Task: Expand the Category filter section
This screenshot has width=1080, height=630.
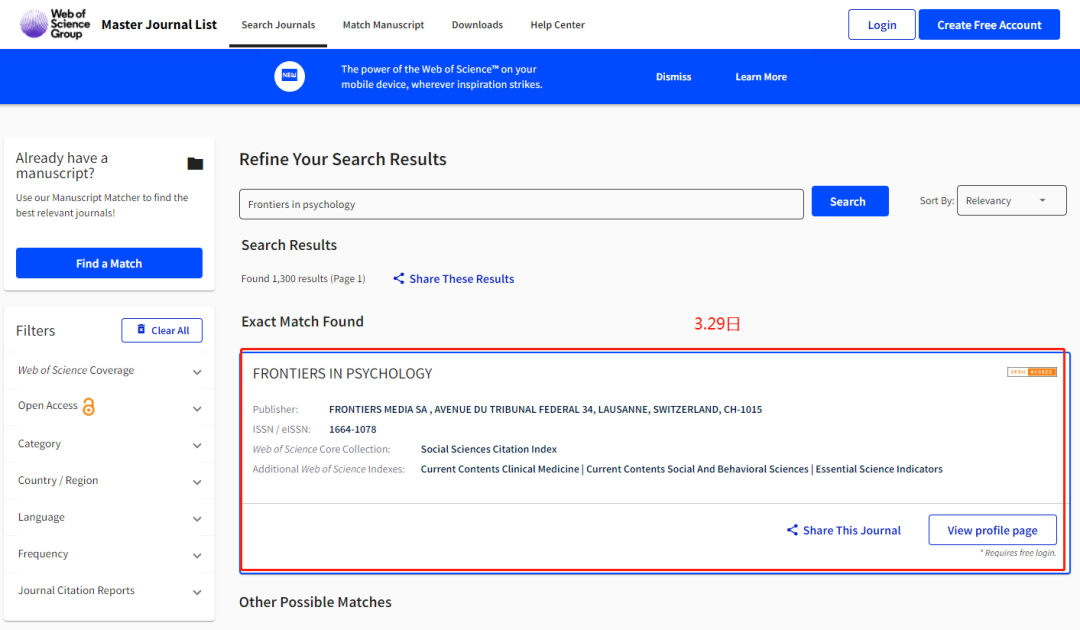Action: click(x=197, y=445)
